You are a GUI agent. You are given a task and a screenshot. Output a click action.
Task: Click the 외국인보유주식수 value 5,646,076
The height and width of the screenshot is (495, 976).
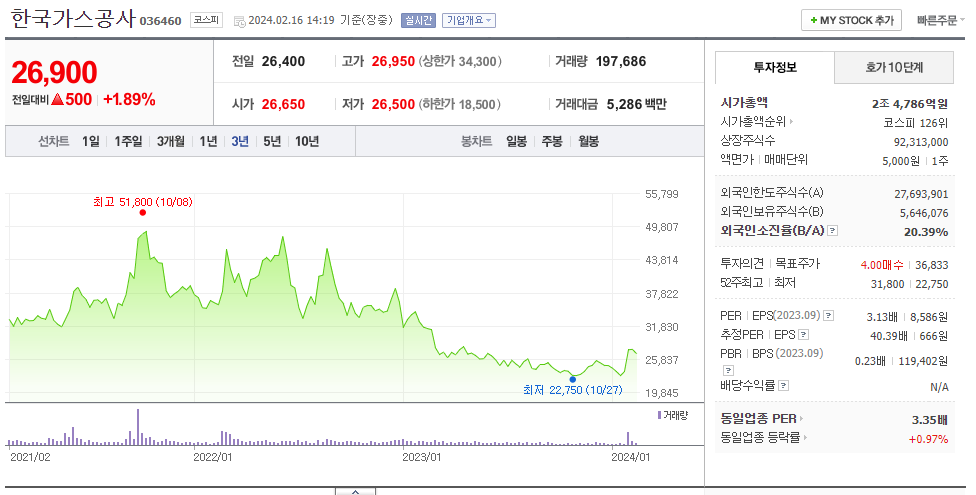(x=924, y=213)
